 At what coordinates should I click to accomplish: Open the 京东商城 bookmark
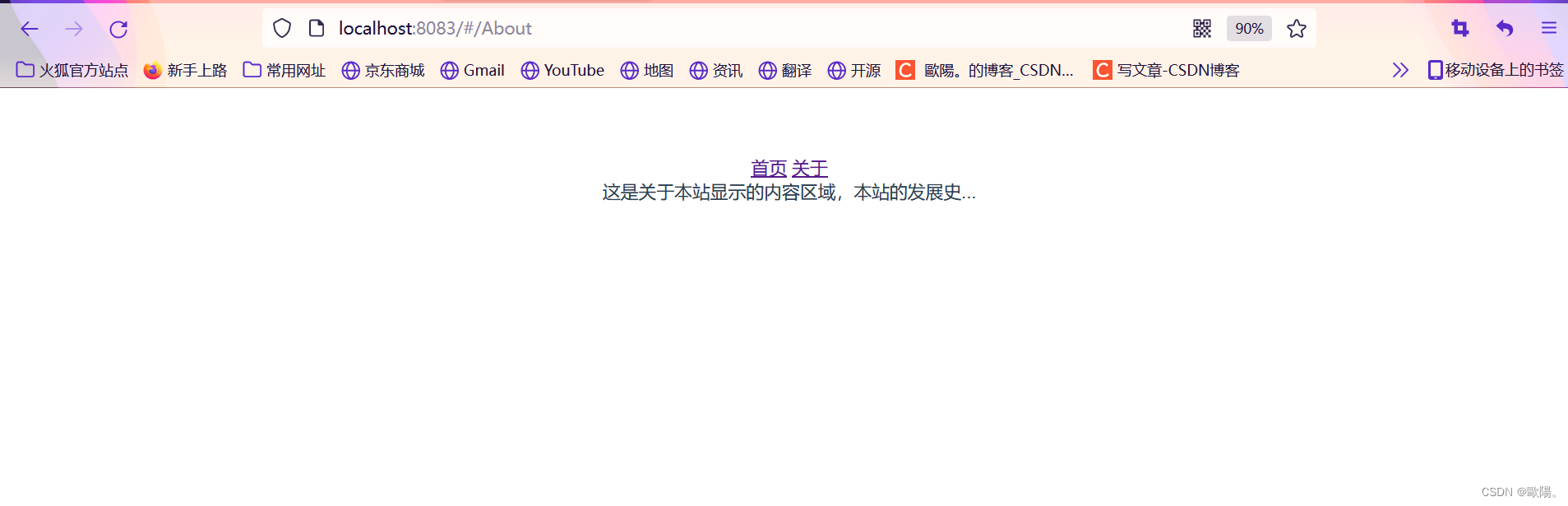[x=383, y=70]
